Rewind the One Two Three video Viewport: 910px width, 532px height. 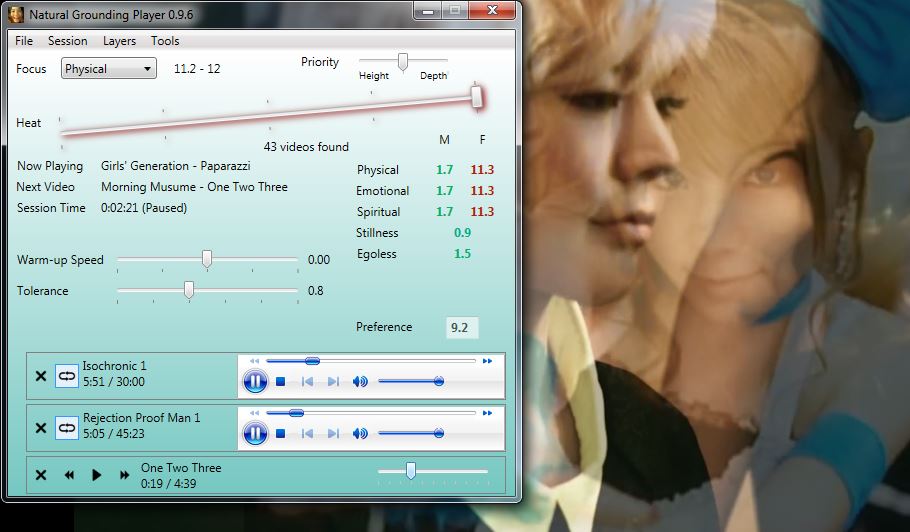[69, 475]
